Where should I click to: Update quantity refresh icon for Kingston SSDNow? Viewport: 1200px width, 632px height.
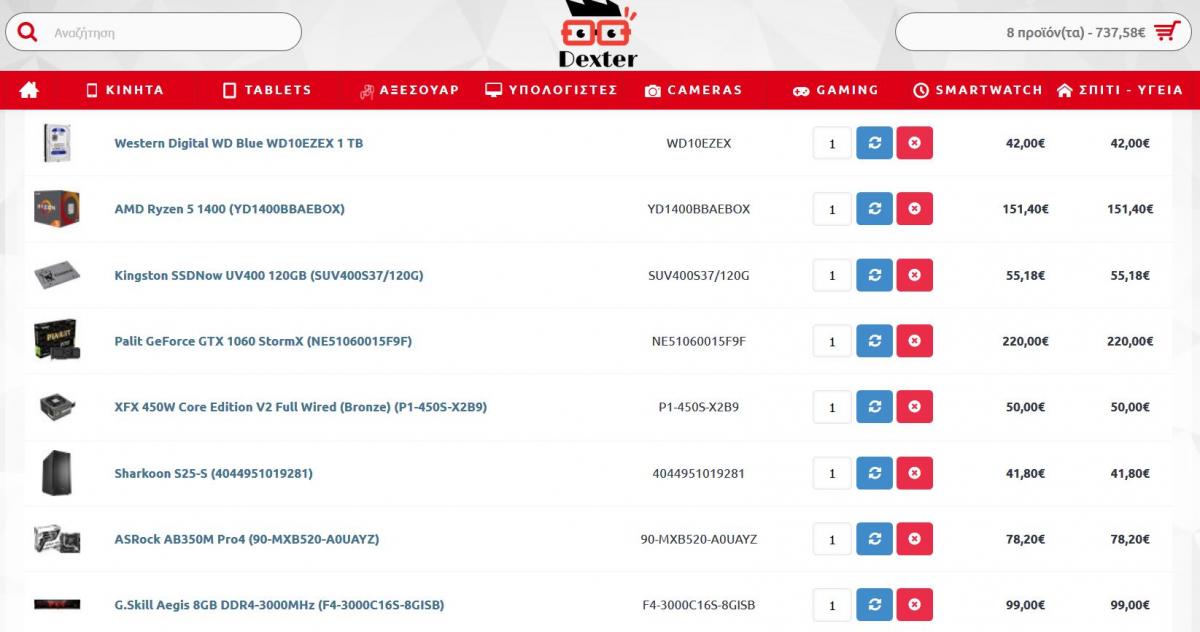pos(874,275)
